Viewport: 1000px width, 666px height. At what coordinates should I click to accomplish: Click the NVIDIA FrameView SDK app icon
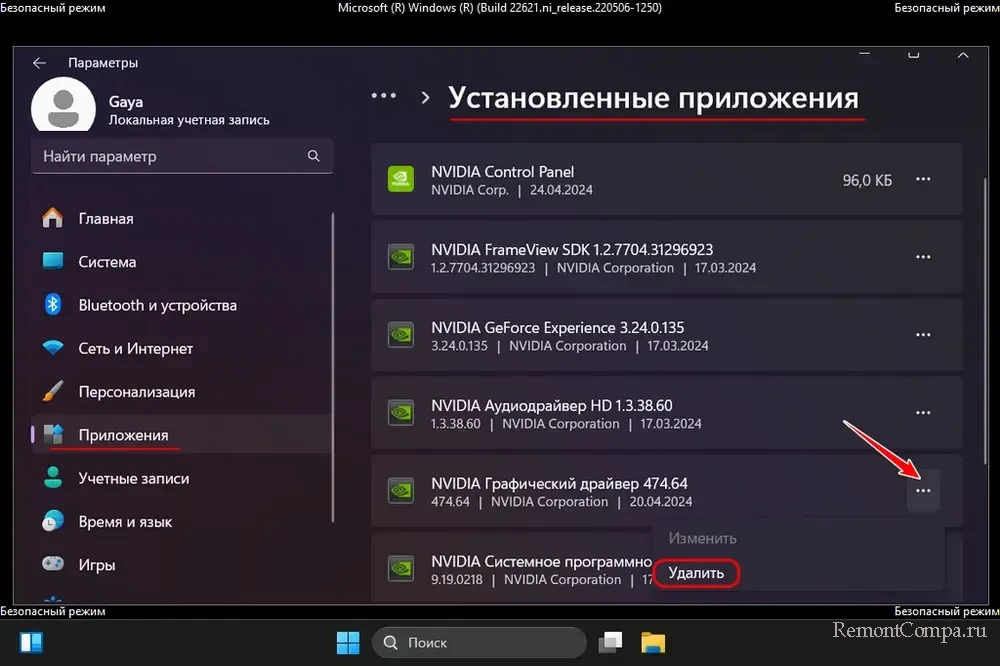tap(401, 257)
